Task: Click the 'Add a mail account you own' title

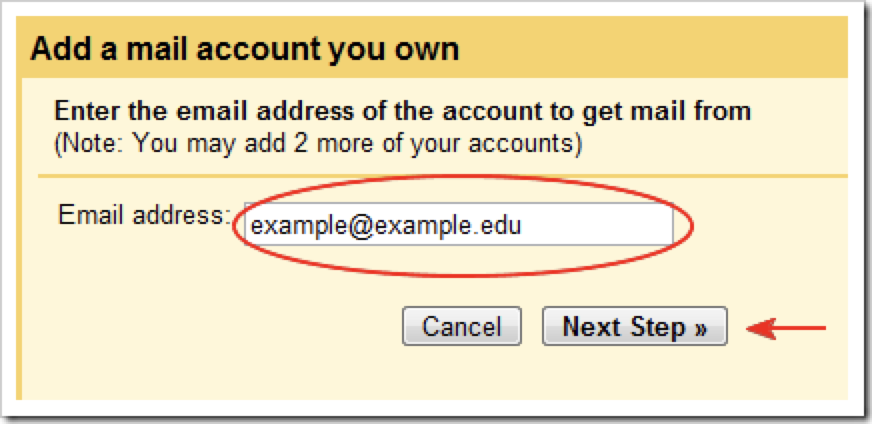Action: coord(245,50)
